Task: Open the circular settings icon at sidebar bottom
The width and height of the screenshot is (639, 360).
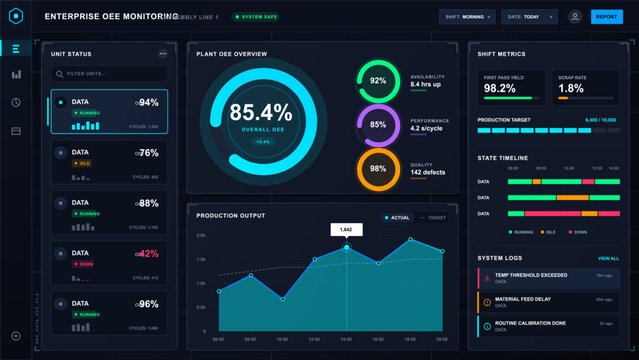Action: coord(16,336)
